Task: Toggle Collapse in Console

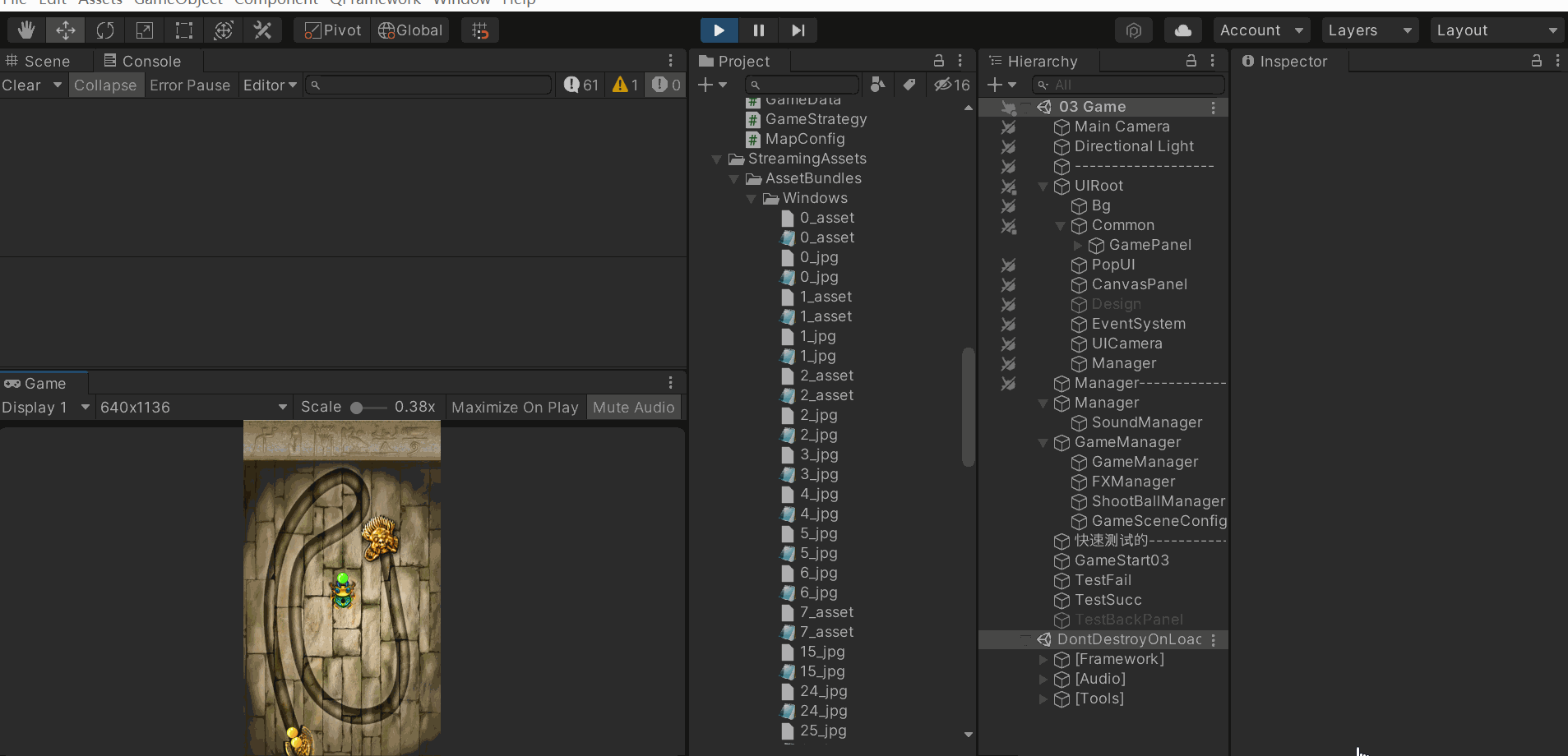Action: point(105,85)
